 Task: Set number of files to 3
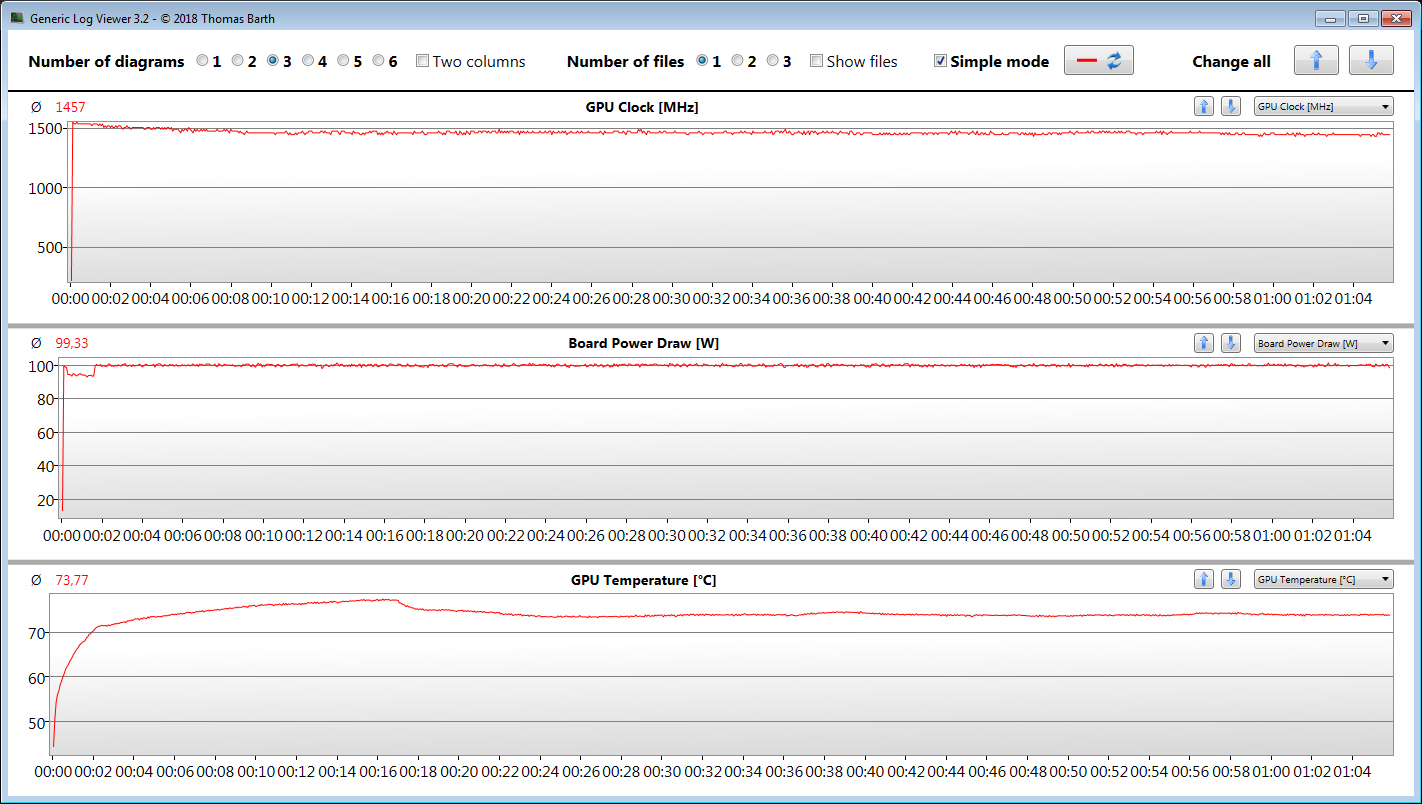click(x=772, y=61)
